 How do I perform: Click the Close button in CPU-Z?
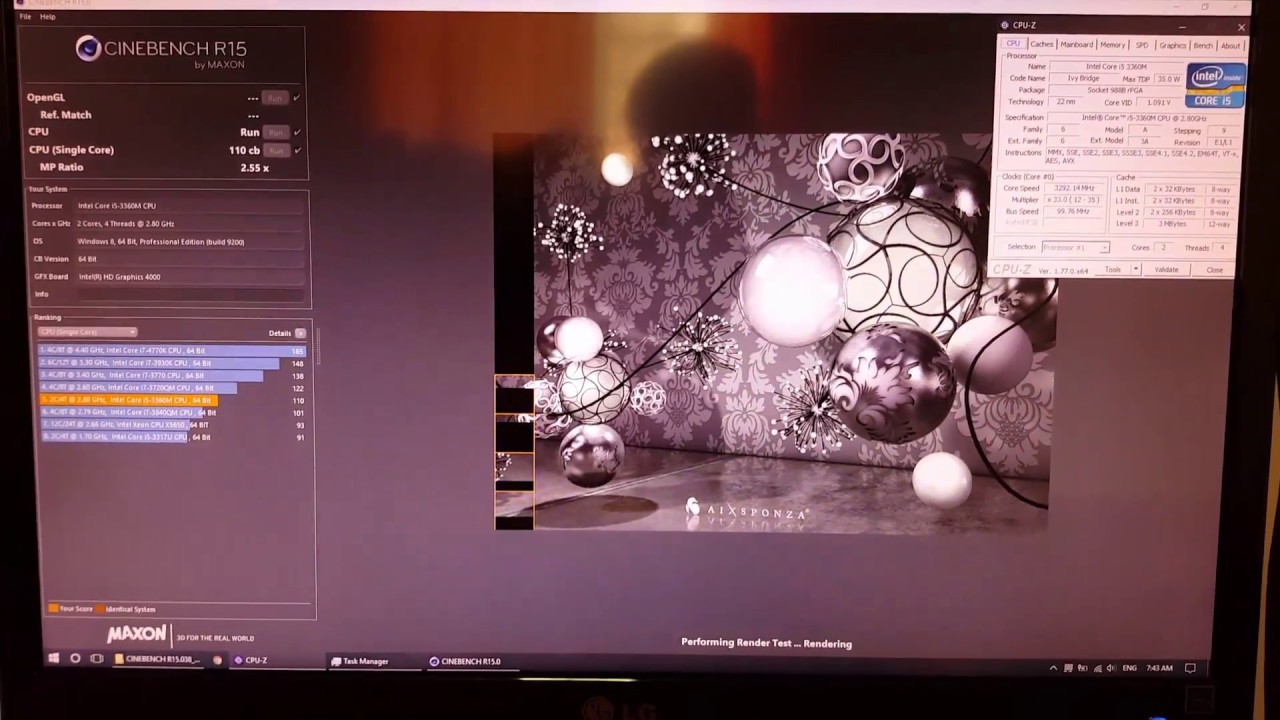(1214, 270)
